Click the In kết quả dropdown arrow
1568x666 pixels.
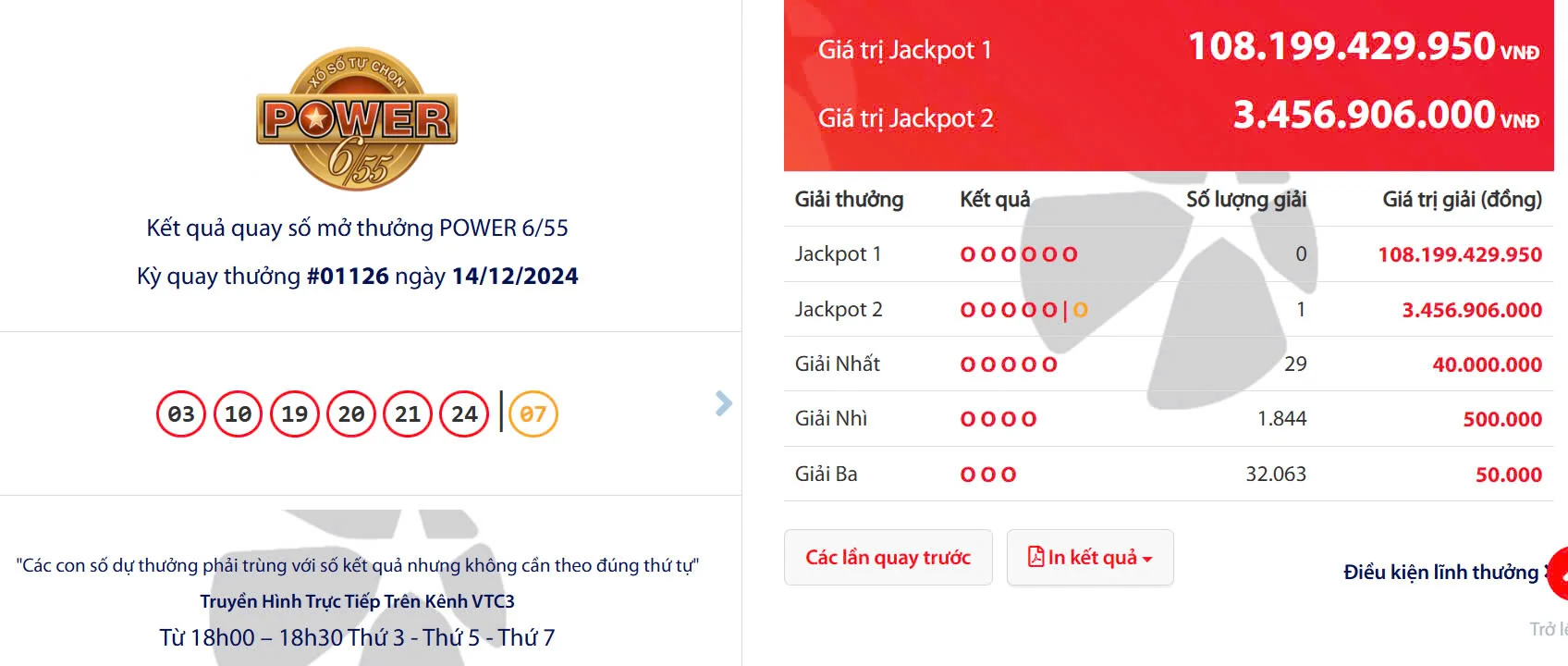pyautogui.click(x=1146, y=561)
